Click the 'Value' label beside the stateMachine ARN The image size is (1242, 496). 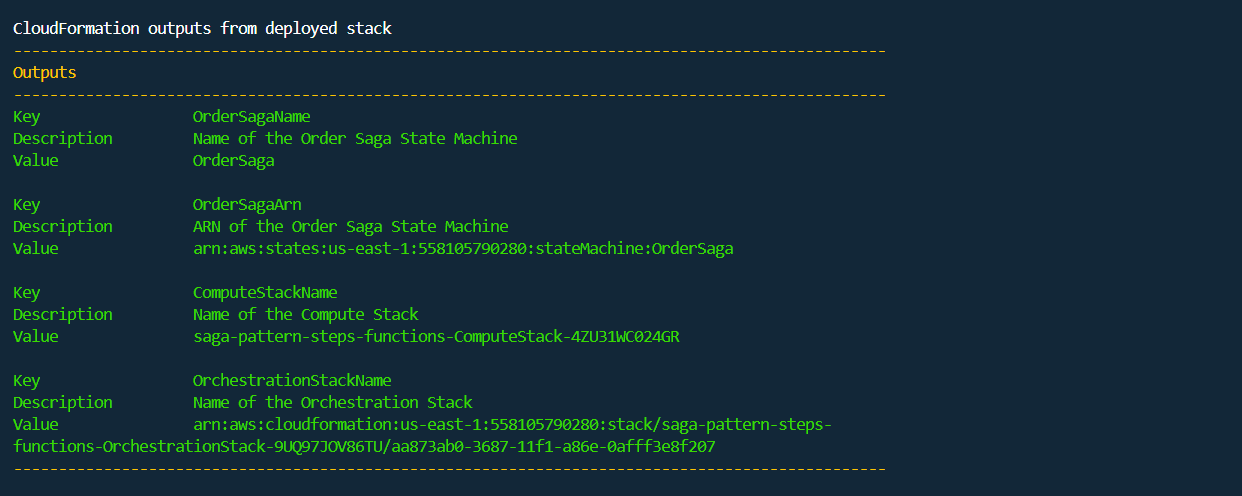click(x=36, y=249)
